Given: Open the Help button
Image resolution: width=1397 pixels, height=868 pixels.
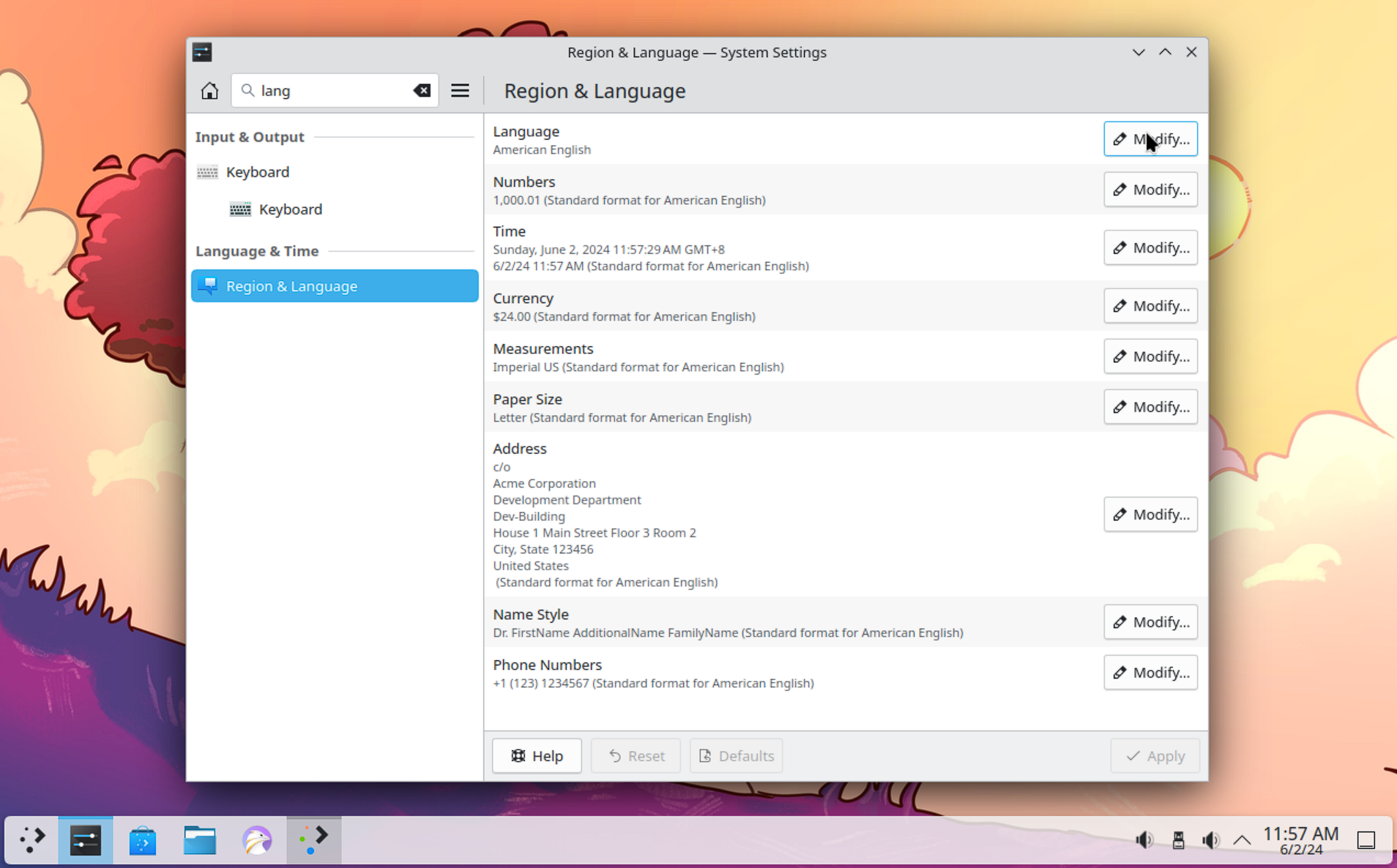Looking at the screenshot, I should pos(537,756).
